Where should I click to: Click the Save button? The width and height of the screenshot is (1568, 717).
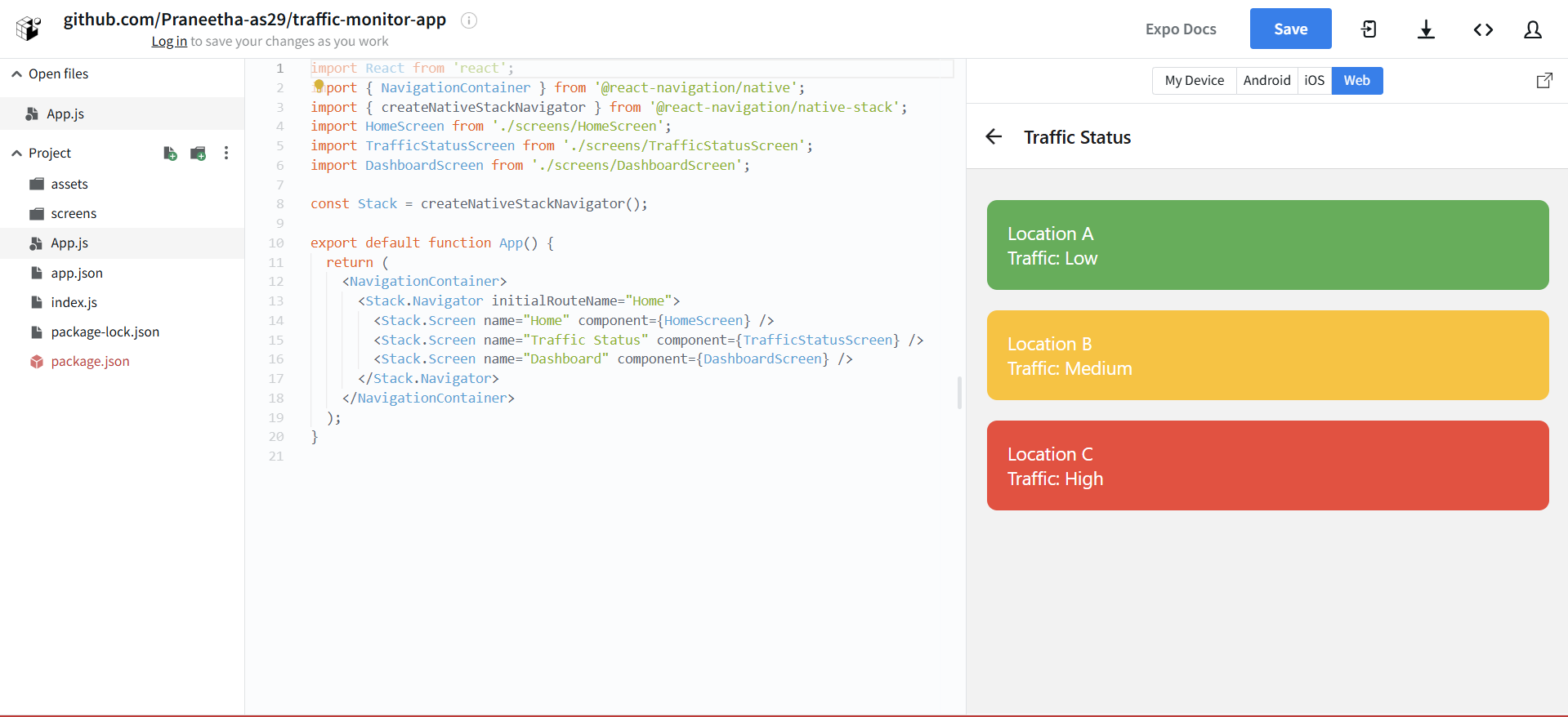click(x=1290, y=29)
